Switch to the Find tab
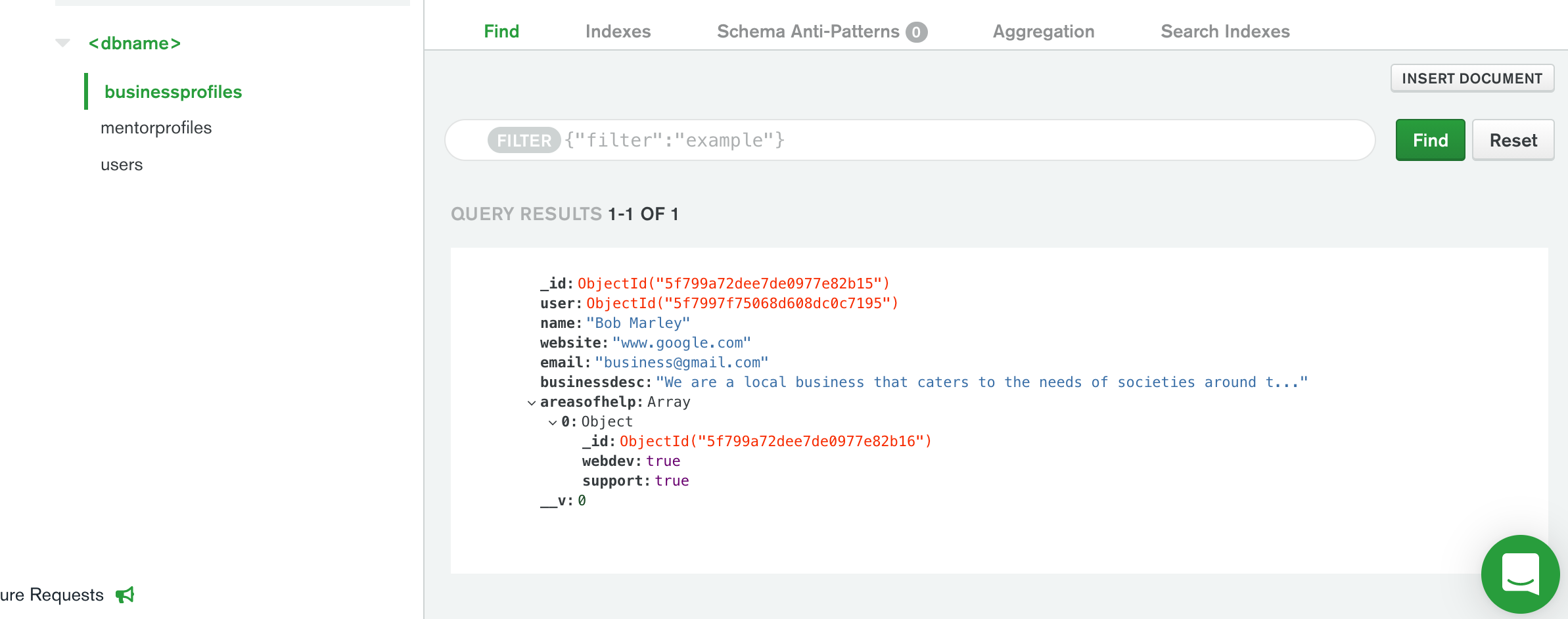1568x619 pixels. [x=501, y=32]
